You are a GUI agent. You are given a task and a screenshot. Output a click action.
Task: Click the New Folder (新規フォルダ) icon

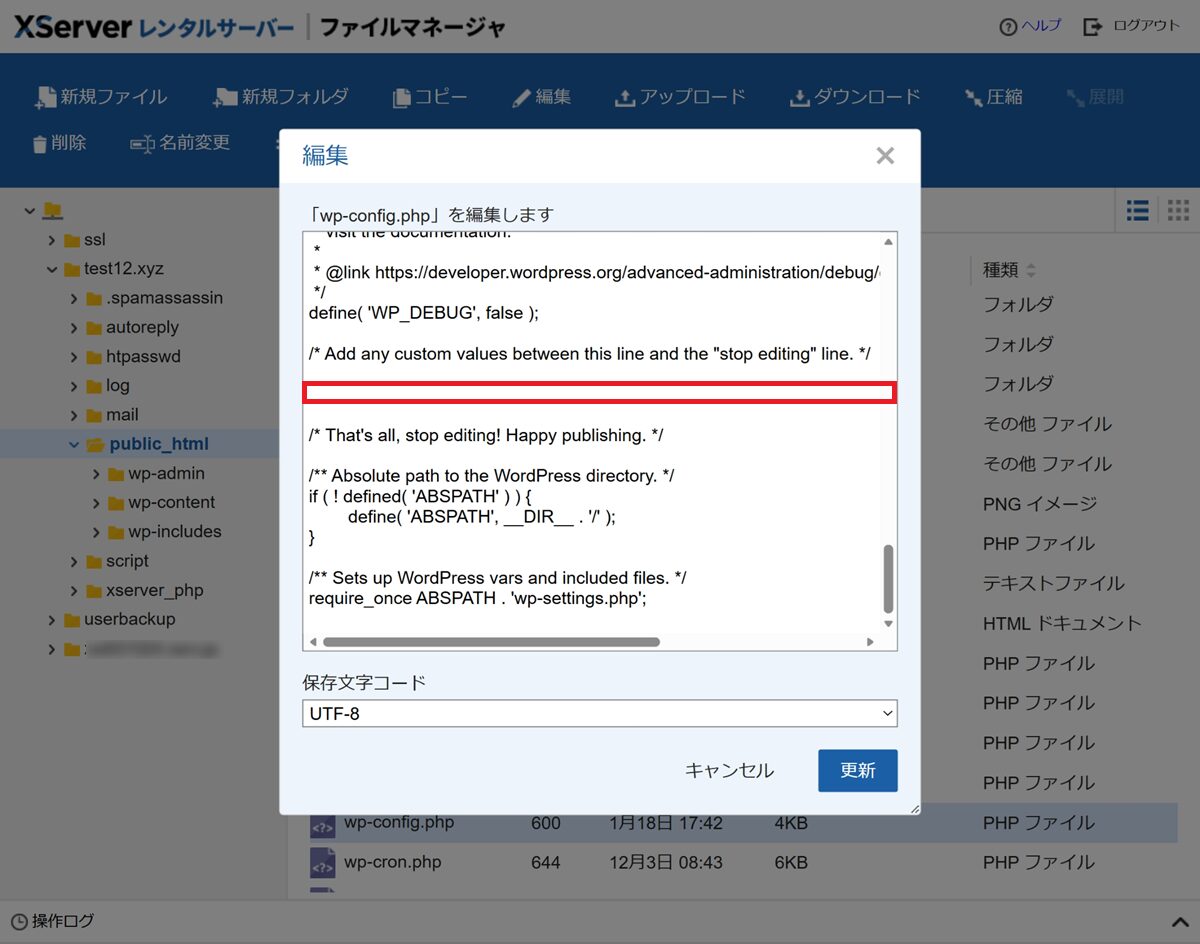coord(226,98)
